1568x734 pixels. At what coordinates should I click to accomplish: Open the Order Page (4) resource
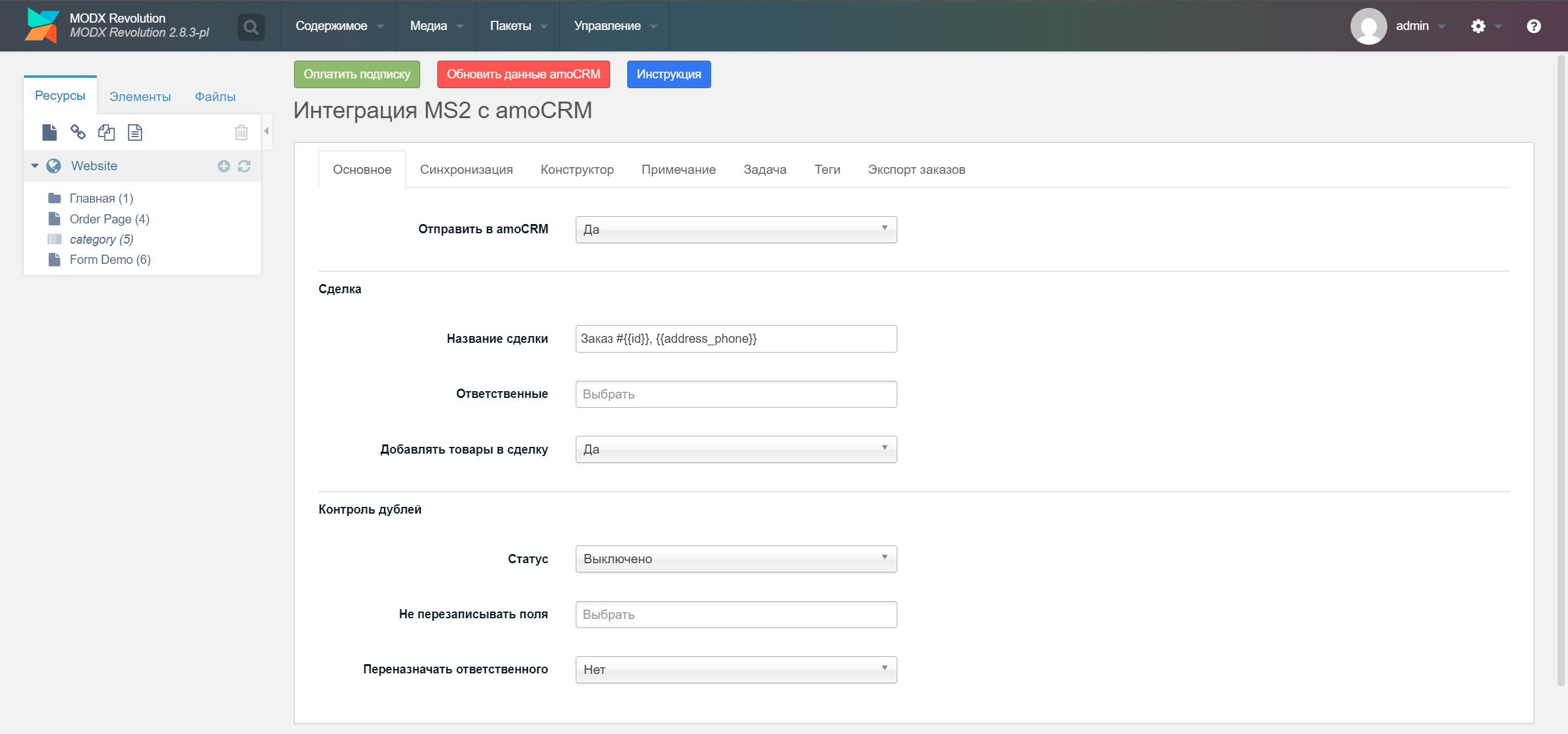click(110, 219)
